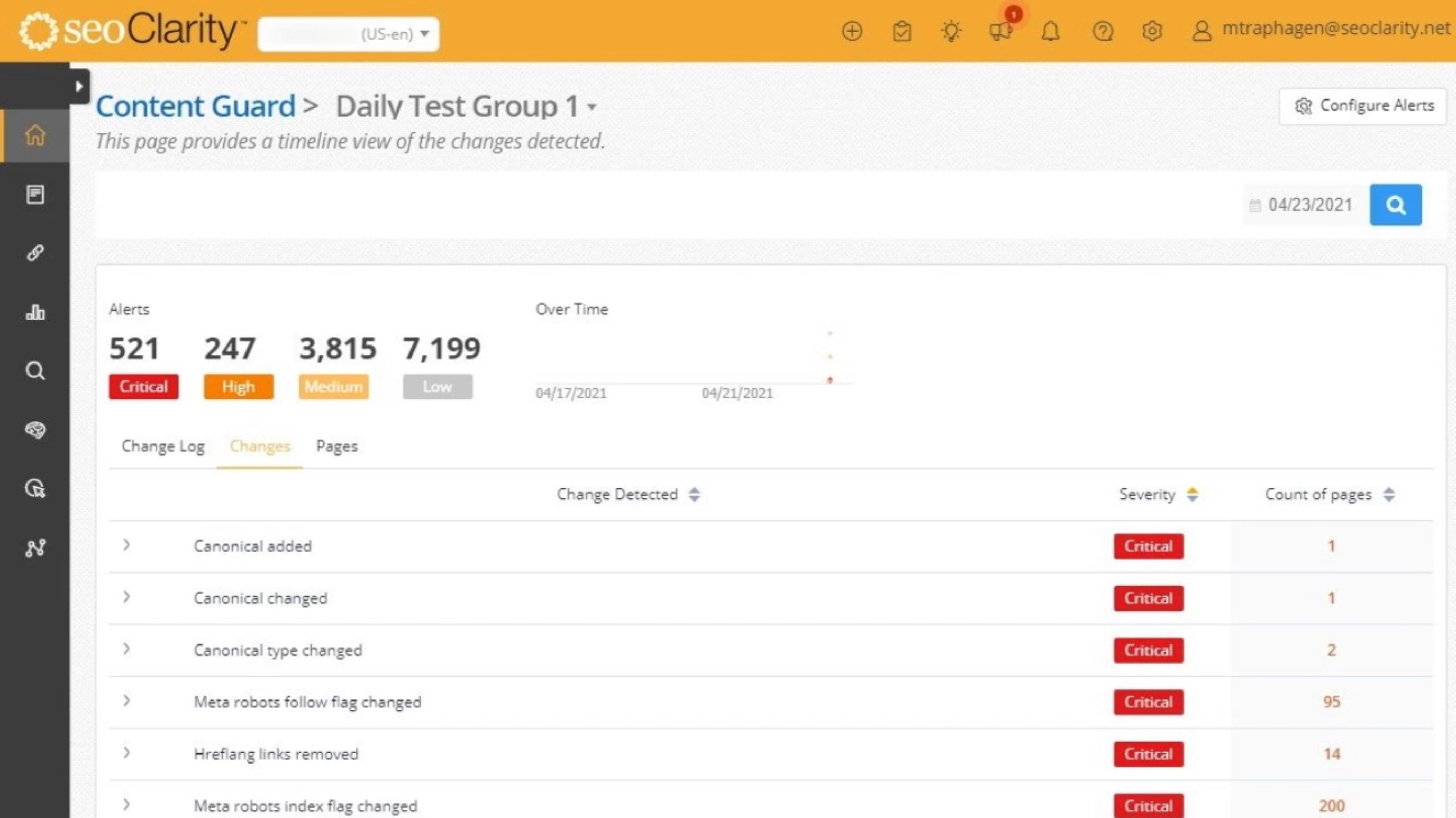The height and width of the screenshot is (818, 1456).
Task: Expand the Canonical added change row
Action: point(126,545)
